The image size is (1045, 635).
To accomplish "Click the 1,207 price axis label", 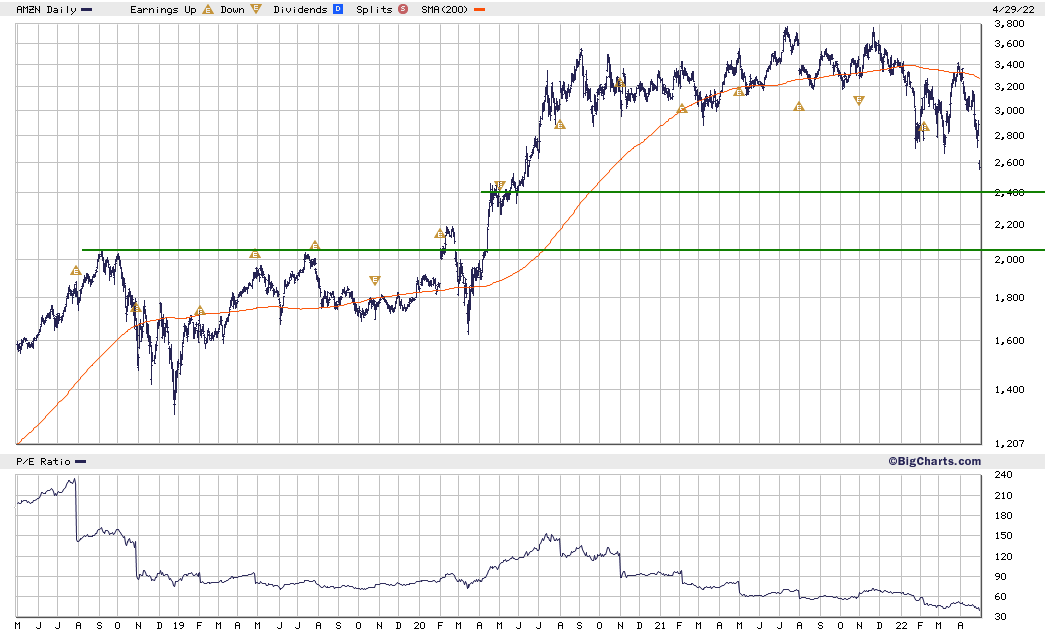I will (1009, 443).
